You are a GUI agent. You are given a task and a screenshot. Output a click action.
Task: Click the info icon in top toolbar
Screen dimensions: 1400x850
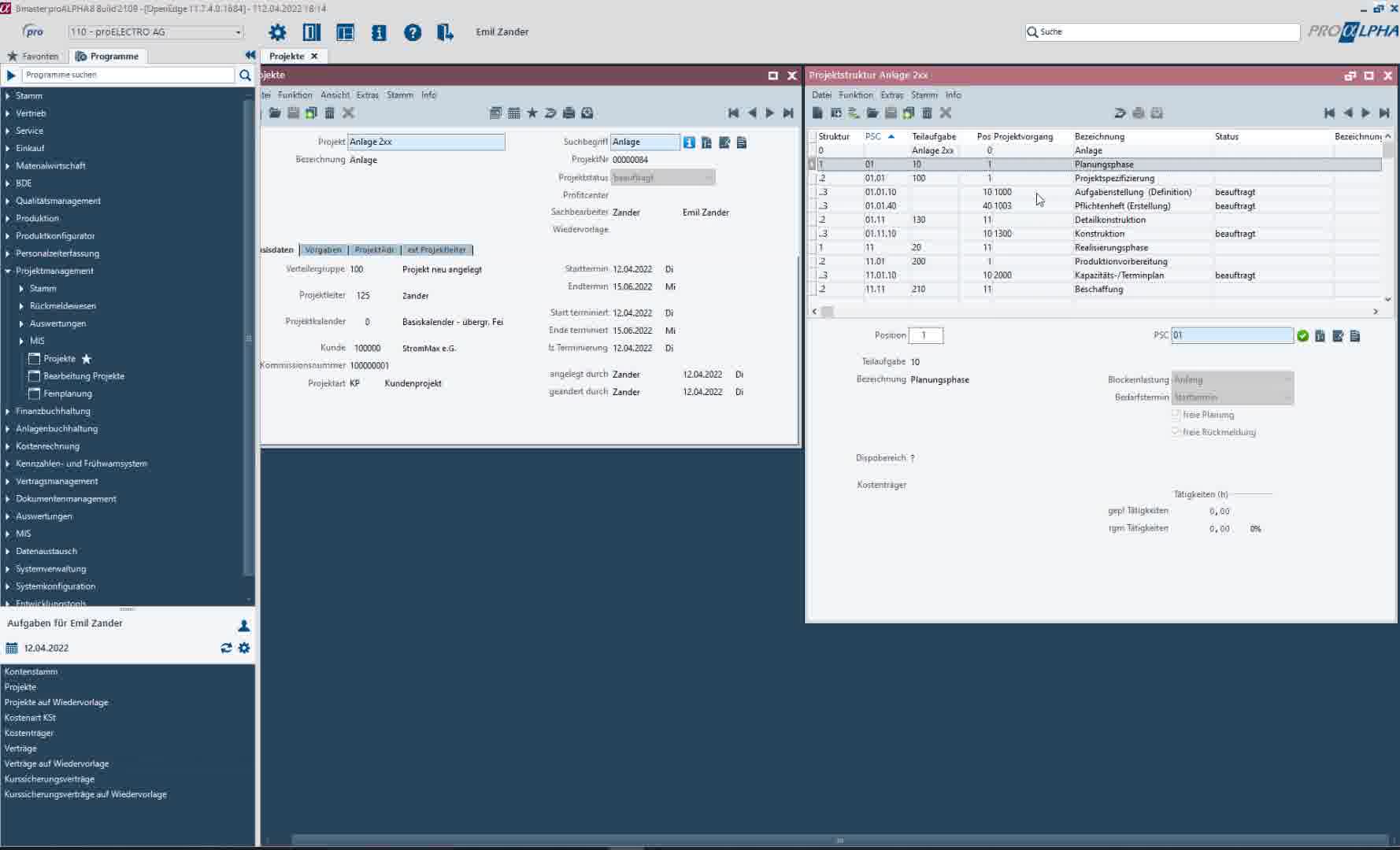pos(379,32)
